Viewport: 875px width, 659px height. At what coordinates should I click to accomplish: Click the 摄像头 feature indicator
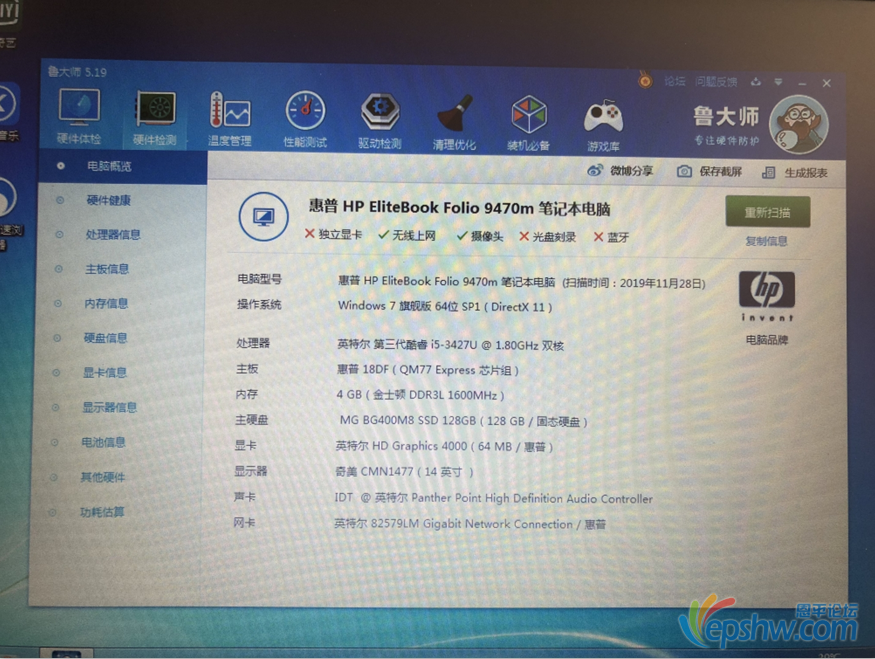(480, 236)
